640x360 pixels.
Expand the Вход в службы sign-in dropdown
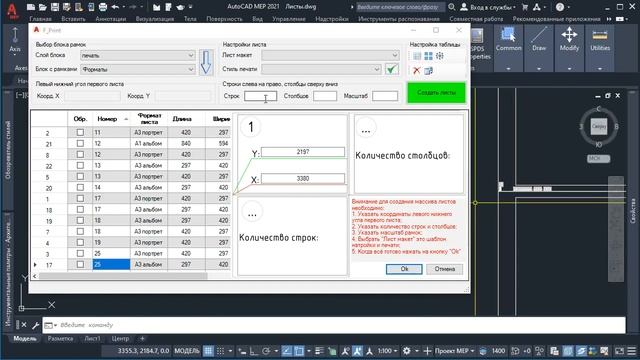coord(492,7)
